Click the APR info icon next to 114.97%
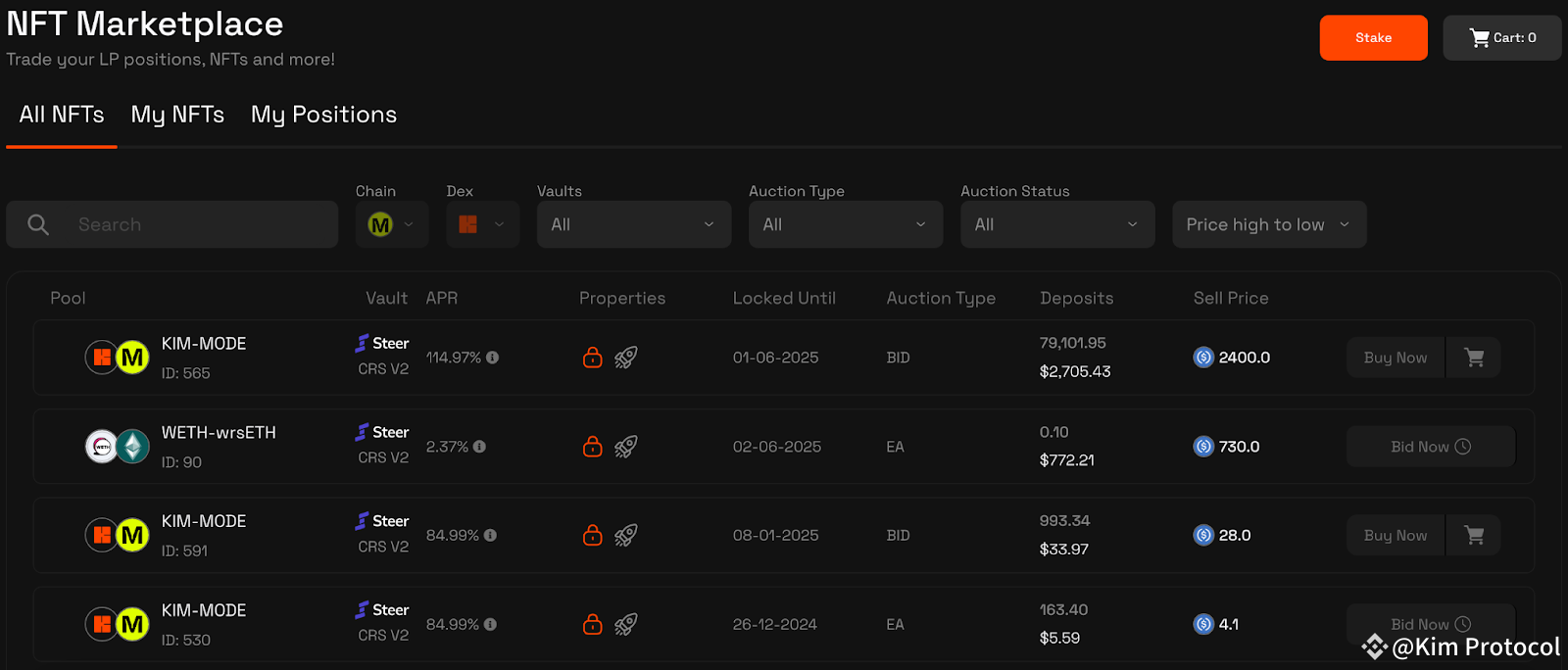 (x=493, y=358)
